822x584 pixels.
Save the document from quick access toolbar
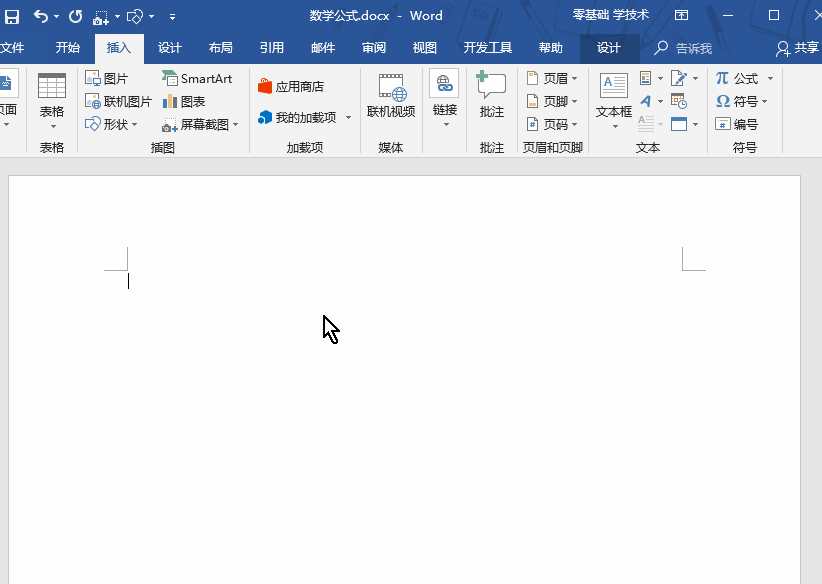[12, 17]
